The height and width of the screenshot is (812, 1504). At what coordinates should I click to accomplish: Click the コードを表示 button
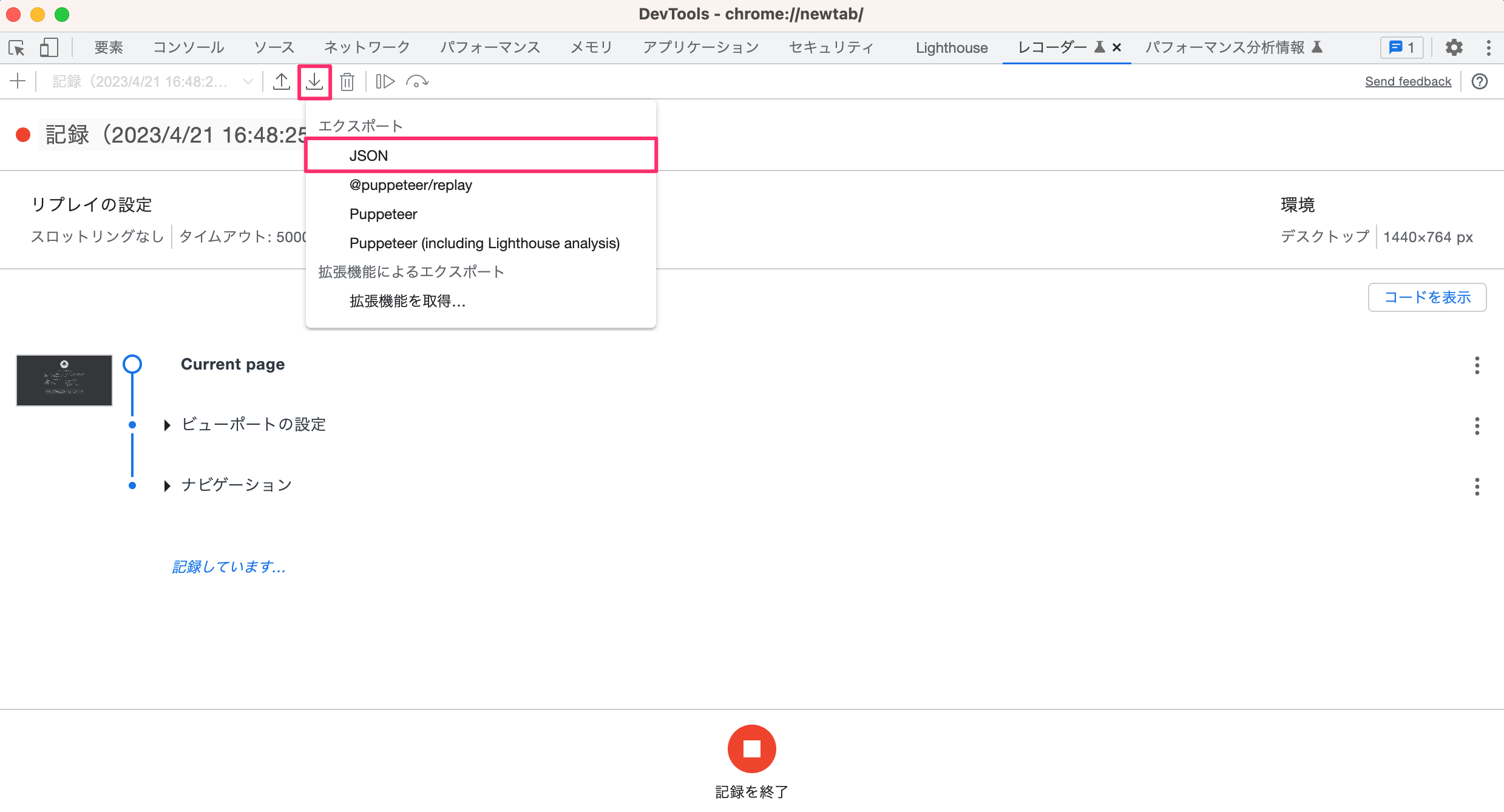click(x=1427, y=297)
